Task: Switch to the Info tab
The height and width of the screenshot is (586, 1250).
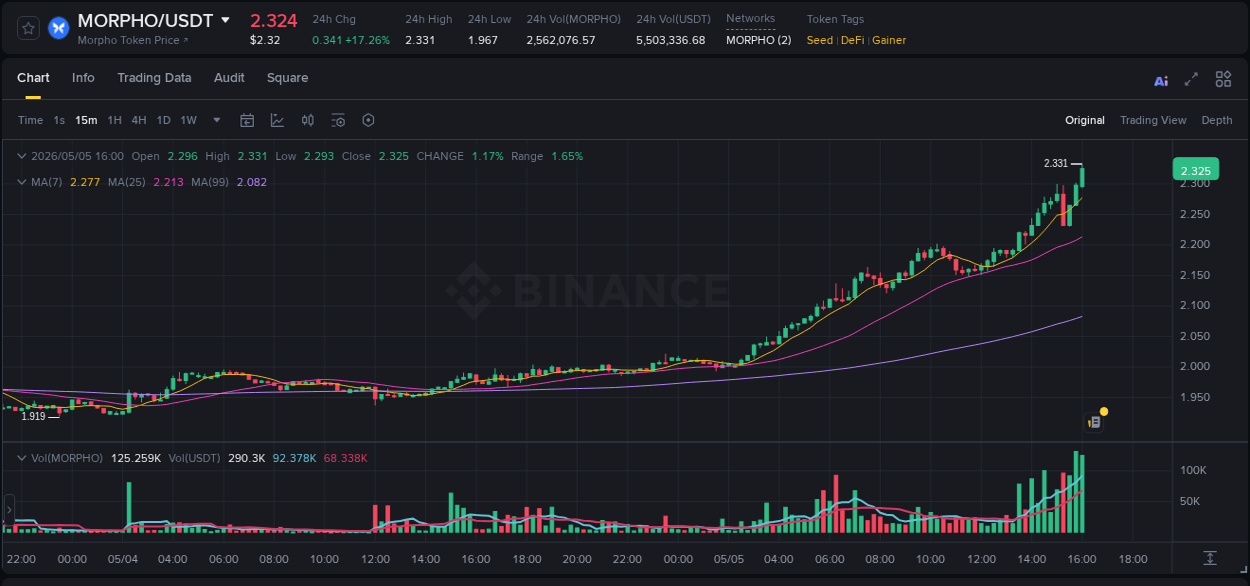Action: coord(83,78)
